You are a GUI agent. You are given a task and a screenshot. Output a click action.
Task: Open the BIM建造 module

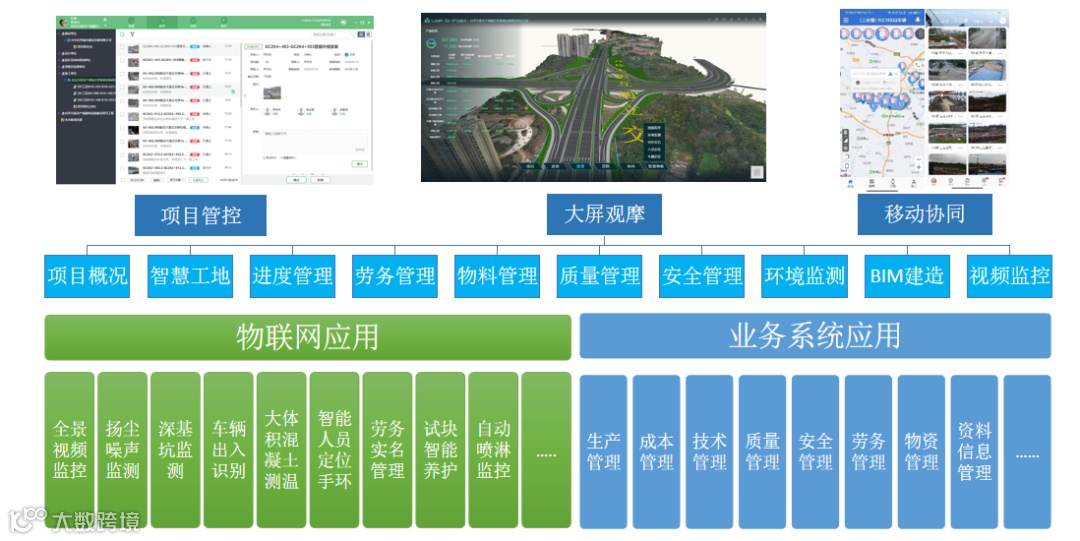coord(907,276)
